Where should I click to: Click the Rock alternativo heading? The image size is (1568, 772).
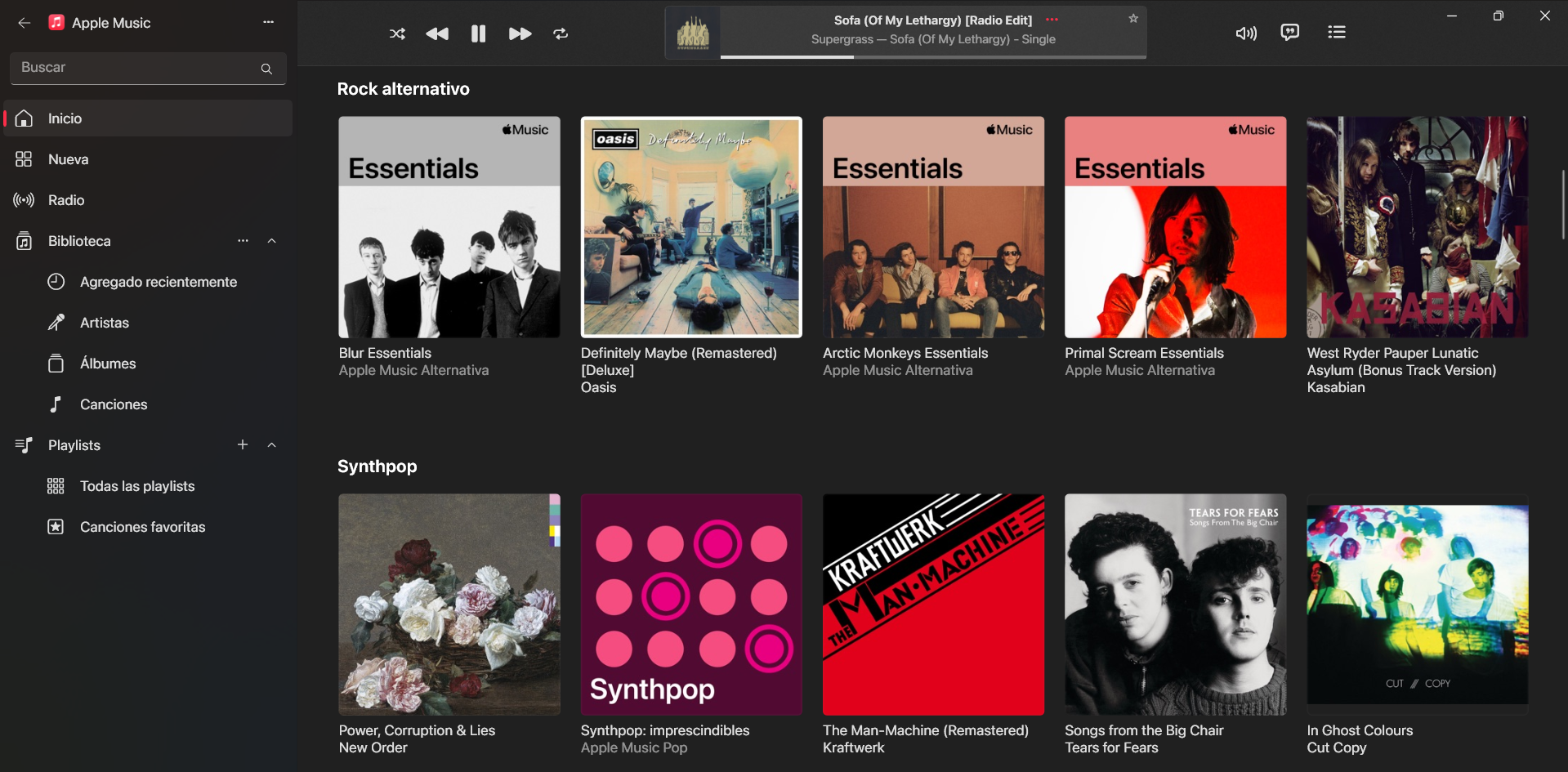(404, 89)
